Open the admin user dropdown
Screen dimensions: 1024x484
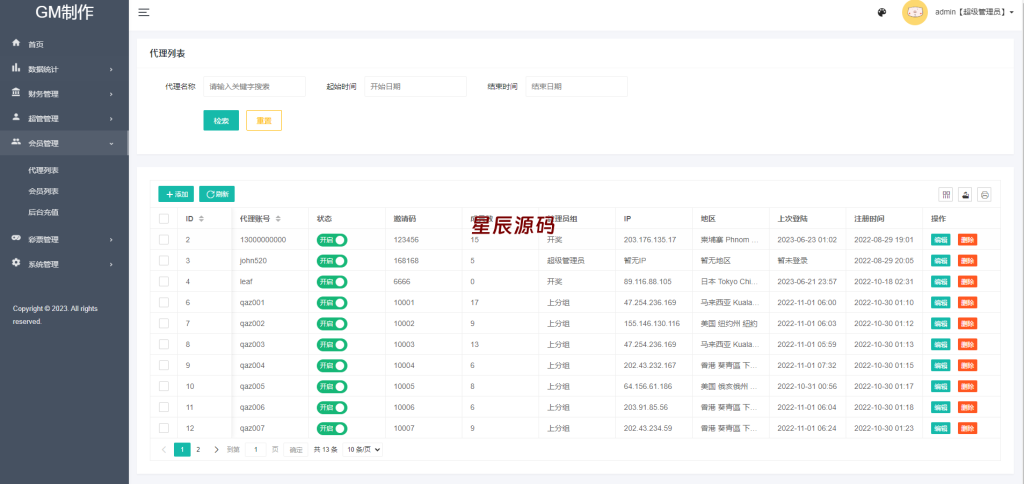coord(974,12)
